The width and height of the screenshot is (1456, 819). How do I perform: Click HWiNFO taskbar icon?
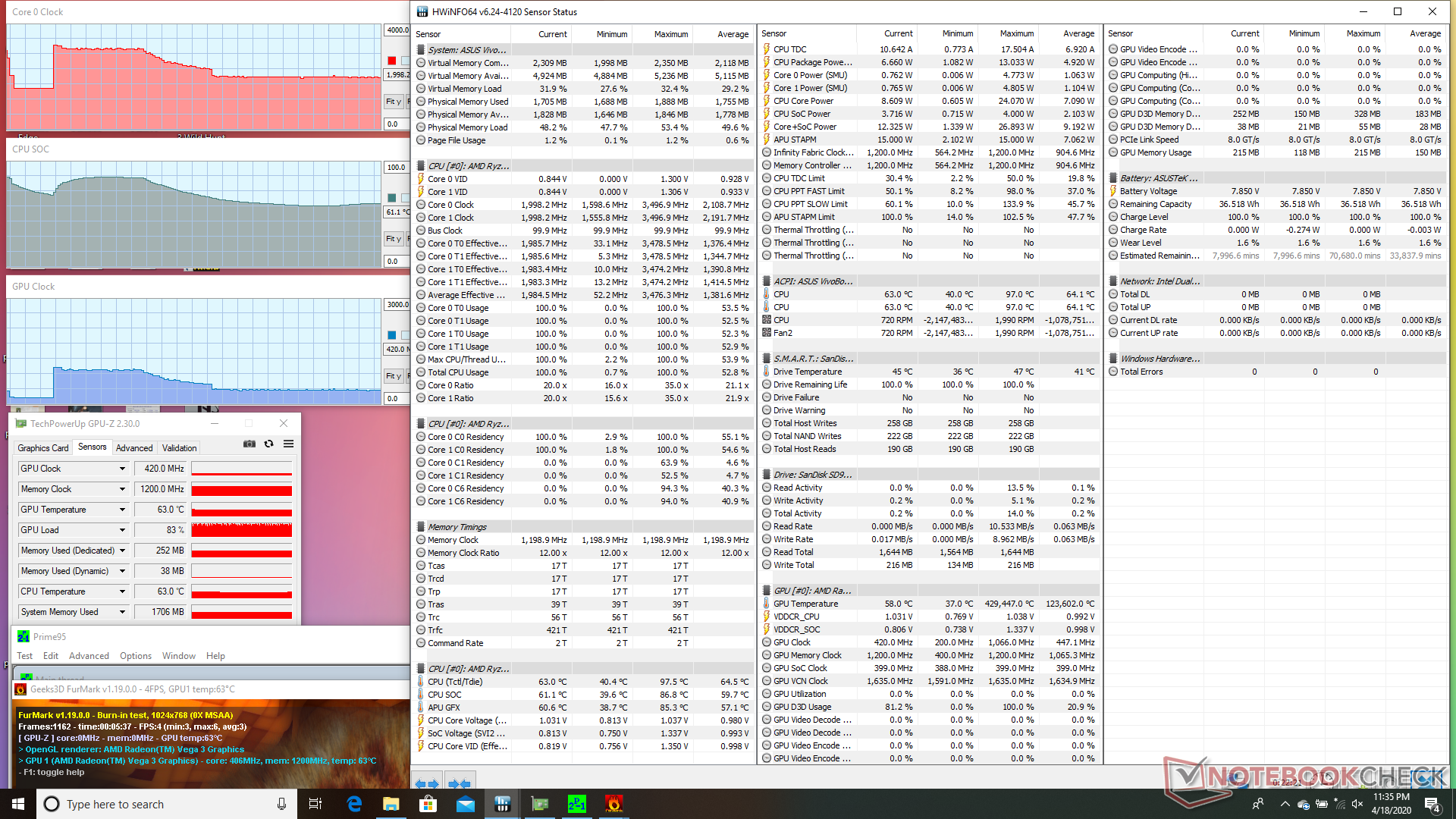(503, 804)
